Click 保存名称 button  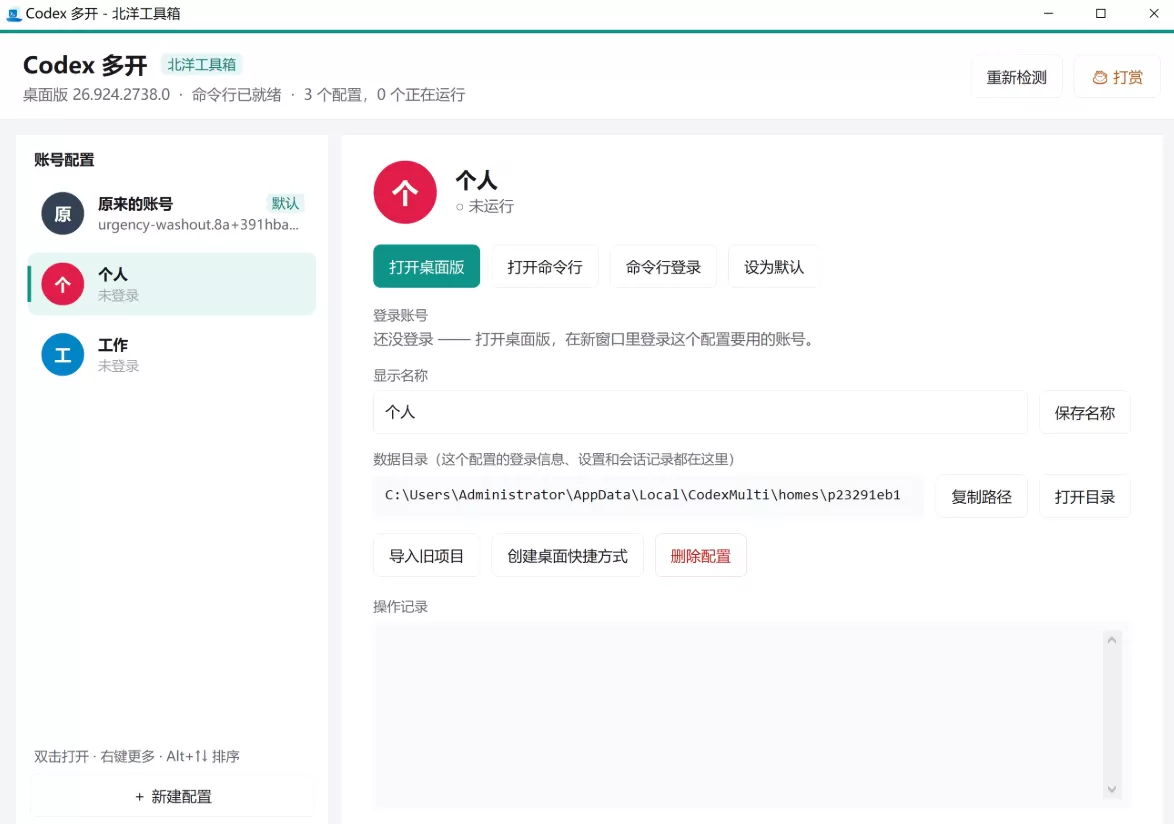[x=1084, y=412]
